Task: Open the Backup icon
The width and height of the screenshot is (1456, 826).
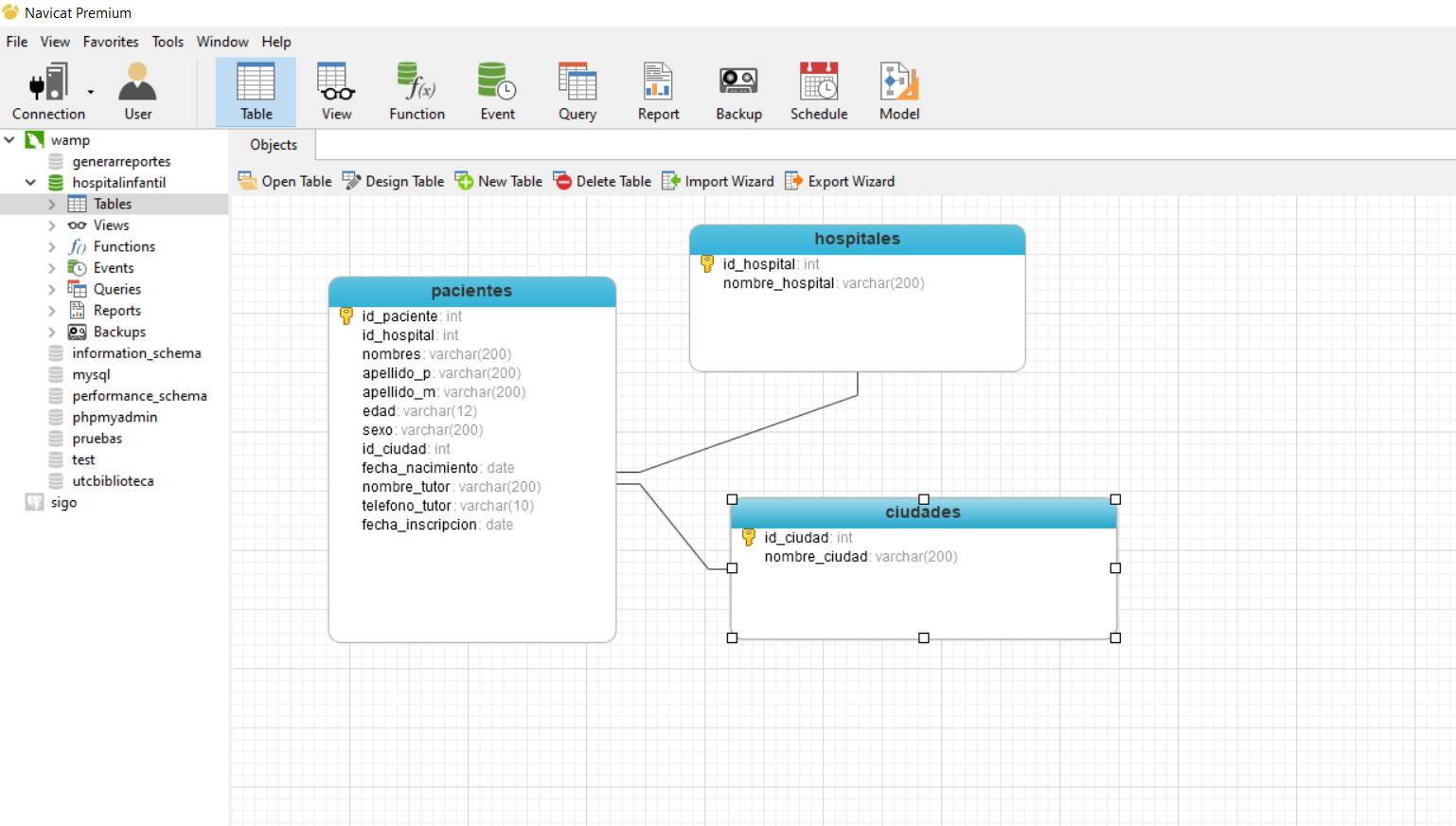Action: [738, 90]
